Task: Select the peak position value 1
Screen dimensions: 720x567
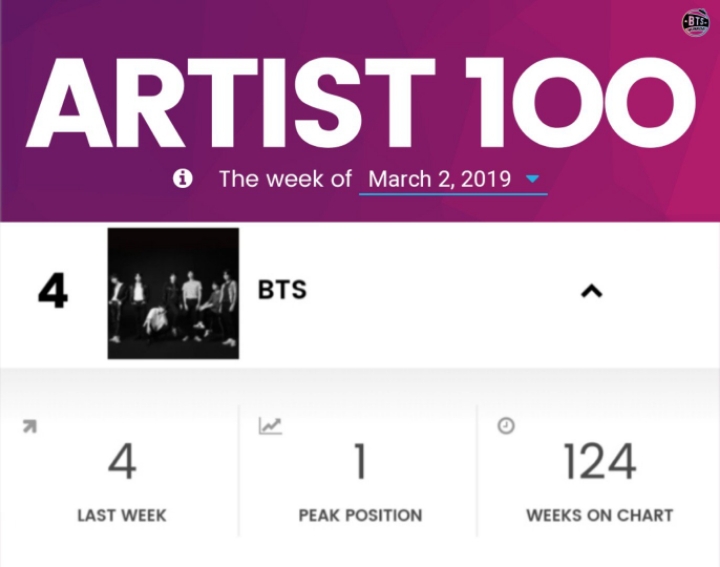Action: point(360,461)
